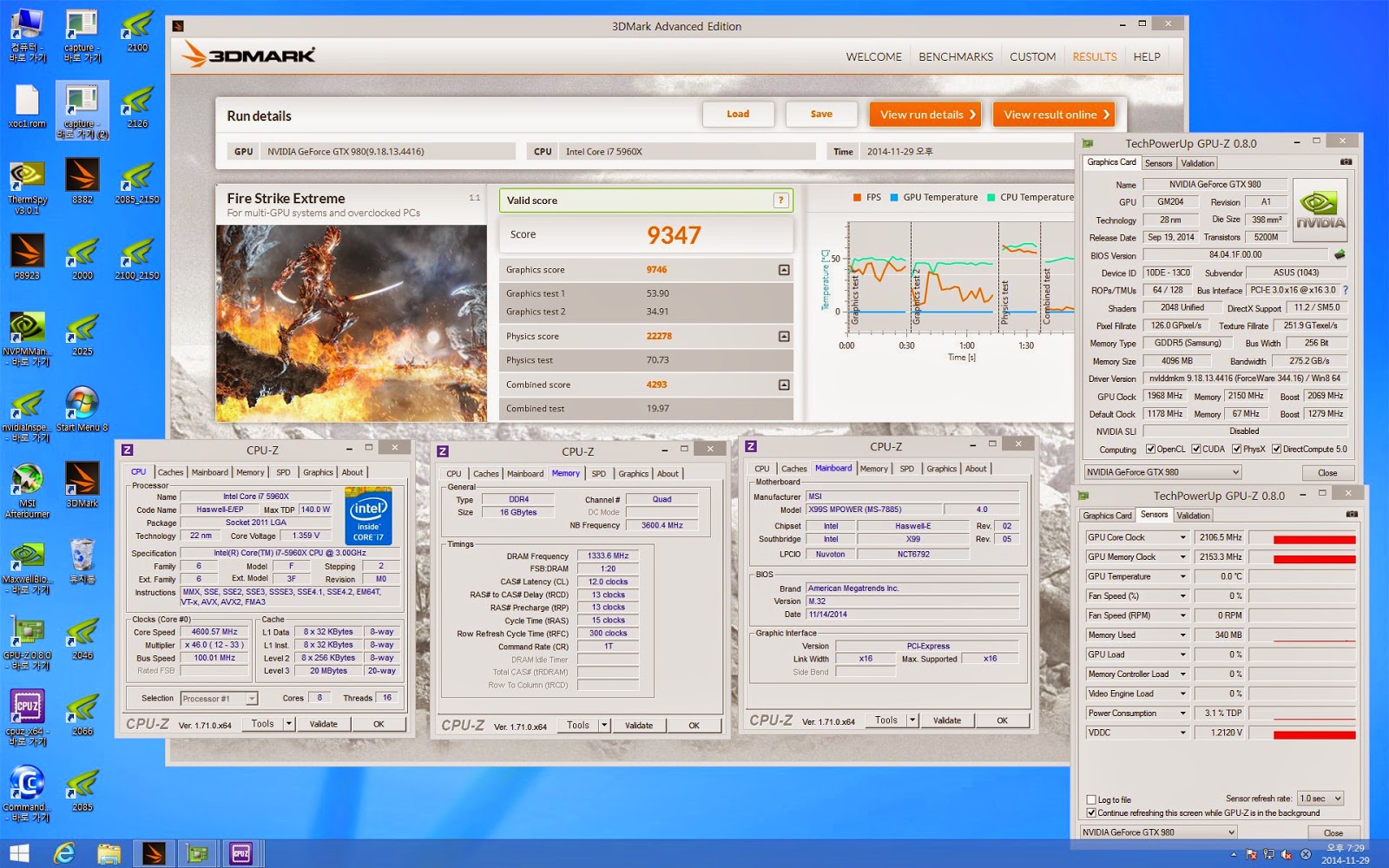Open the ThermSpy v3.0.1 desktop icon
Screen dimensions: 1389x868
[x=27, y=185]
